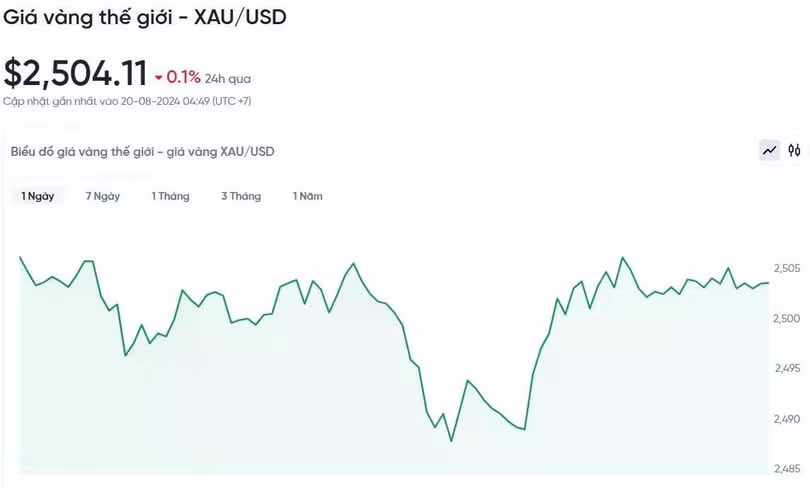Click the Giá vàng thế giới - XAU/USD heading
Screen dimensions: 810x488
point(145,18)
